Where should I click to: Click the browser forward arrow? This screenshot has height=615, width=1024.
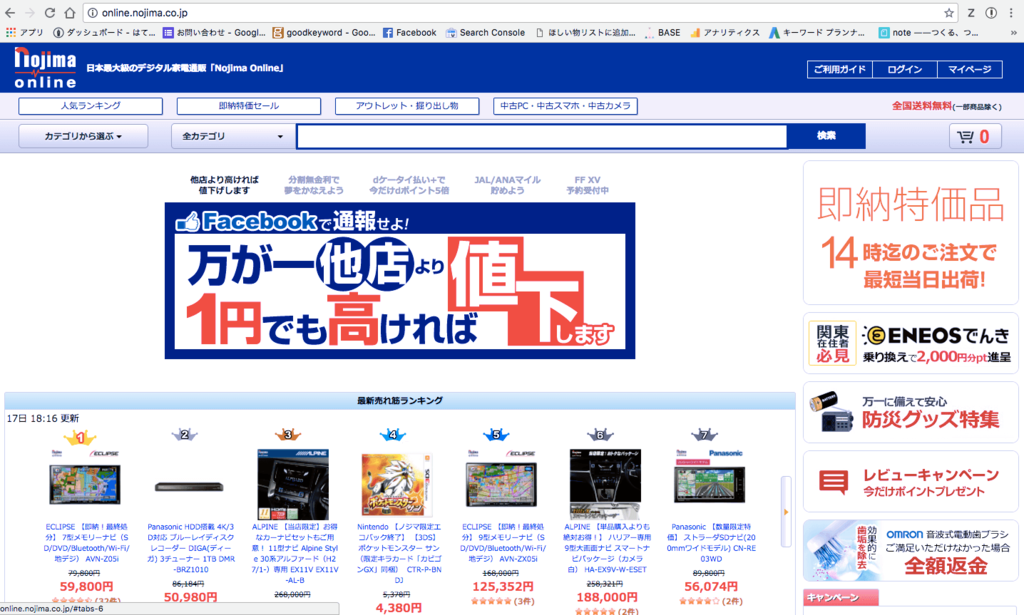pos(29,12)
